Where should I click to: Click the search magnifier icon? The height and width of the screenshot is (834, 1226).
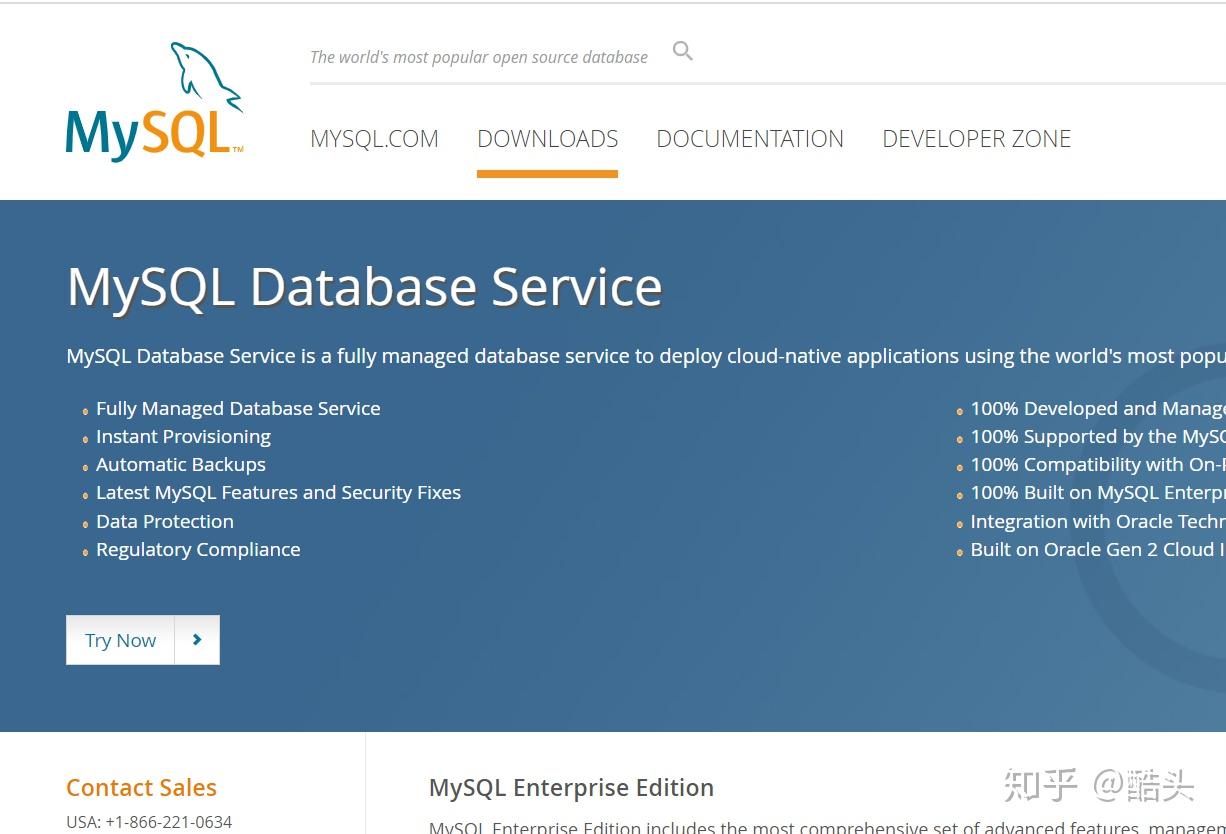683,50
